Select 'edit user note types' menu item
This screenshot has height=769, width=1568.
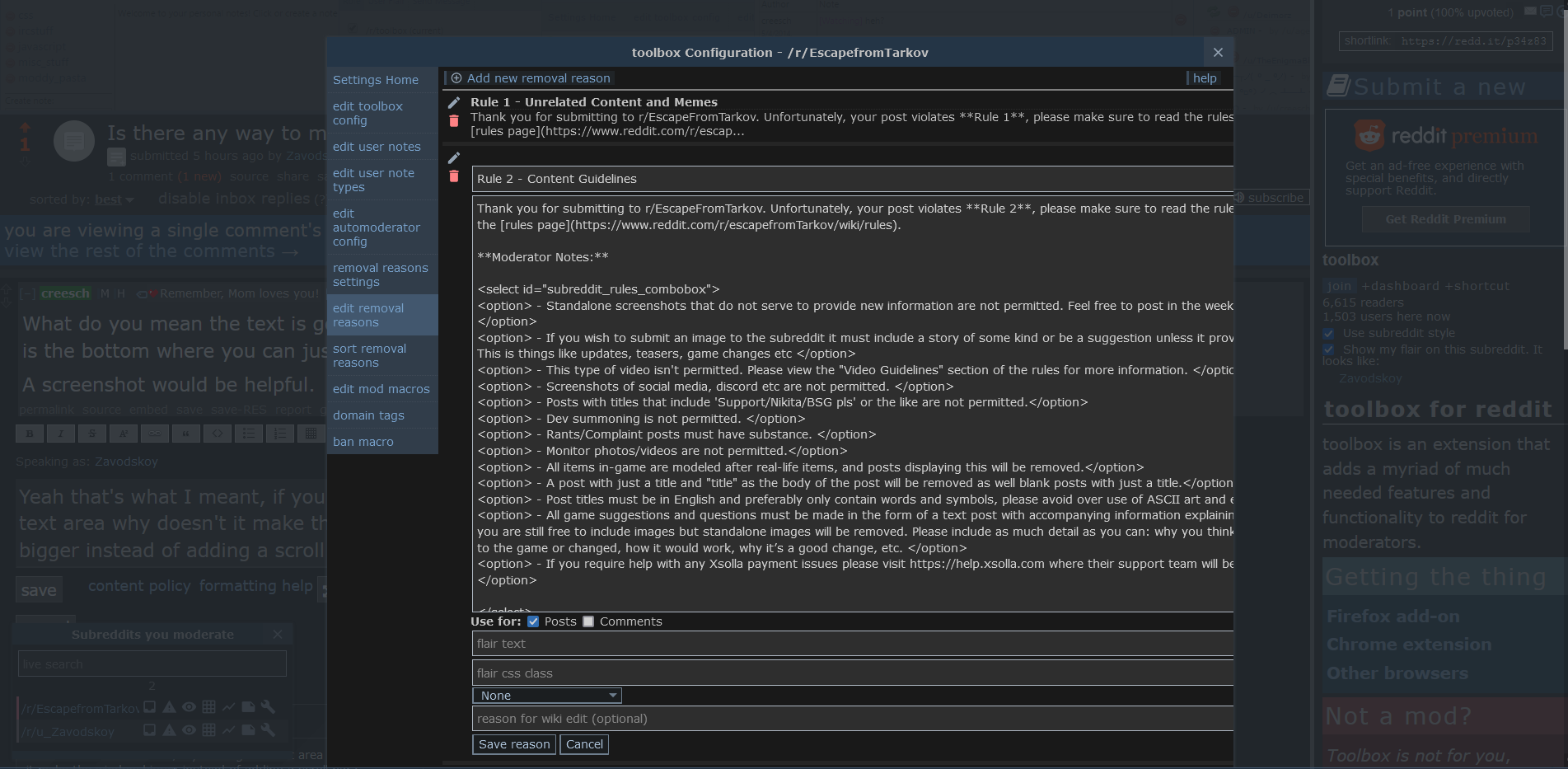[382, 181]
